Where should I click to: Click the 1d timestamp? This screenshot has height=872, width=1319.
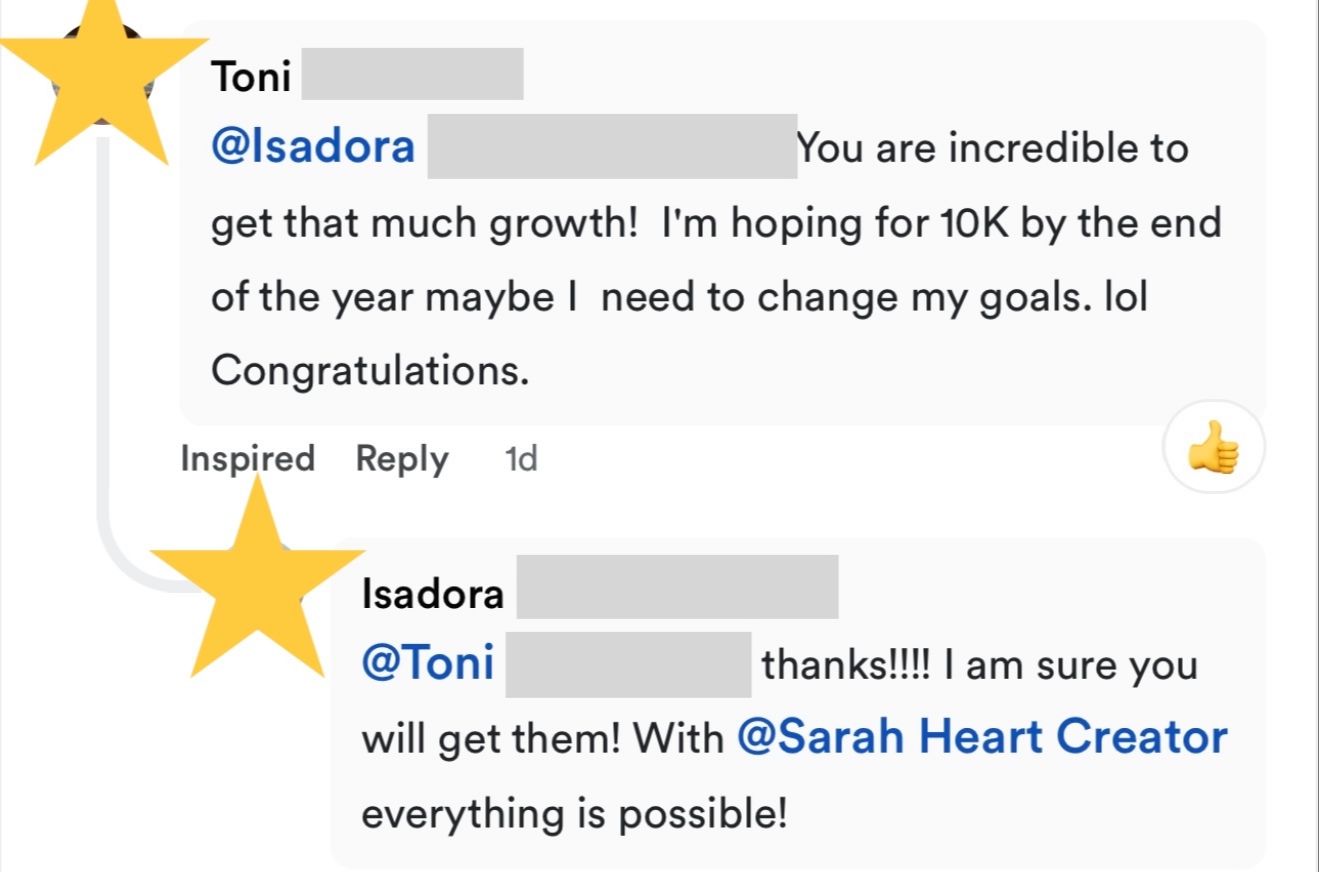[521, 459]
